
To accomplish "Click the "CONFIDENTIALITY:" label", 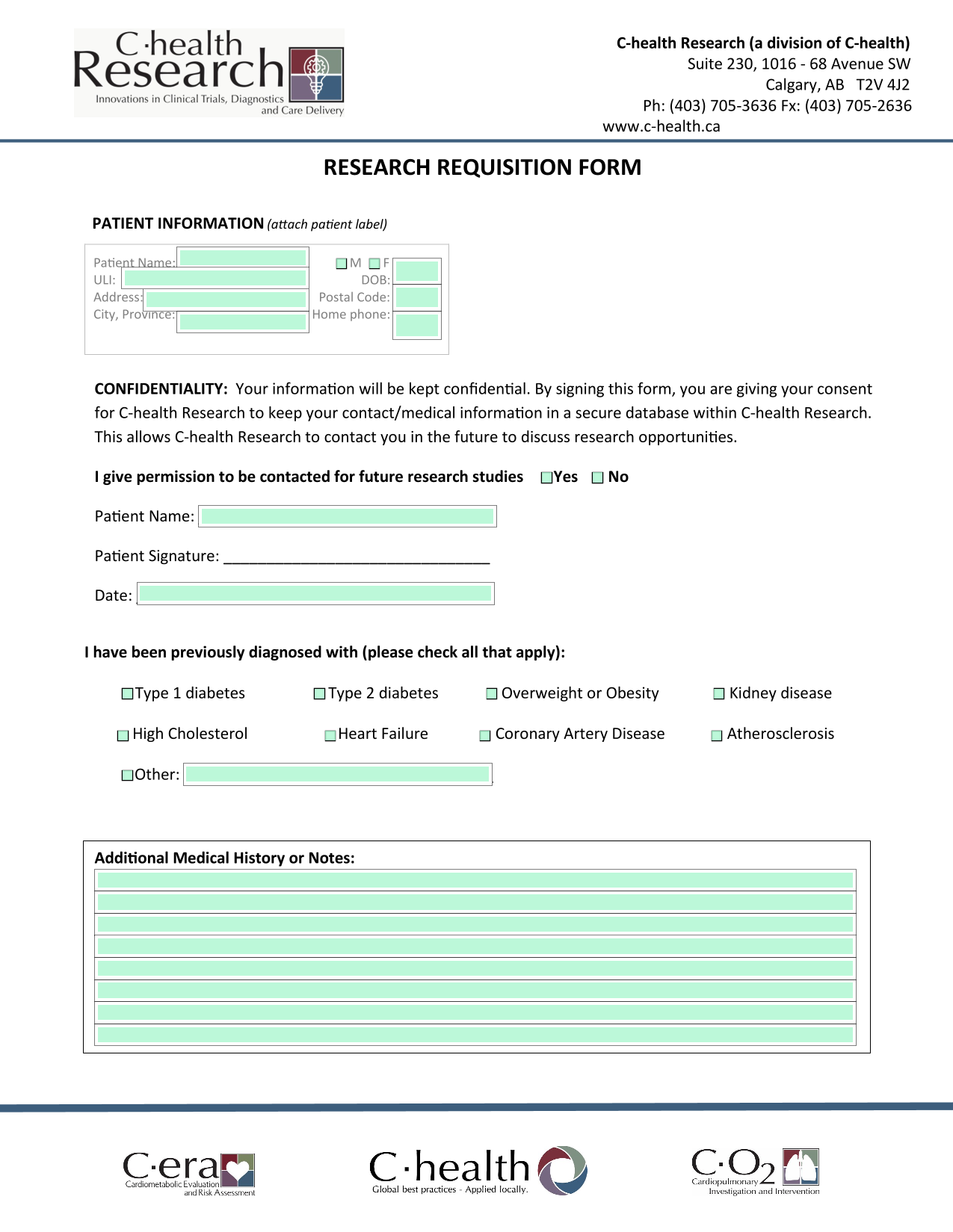I will [161, 389].
